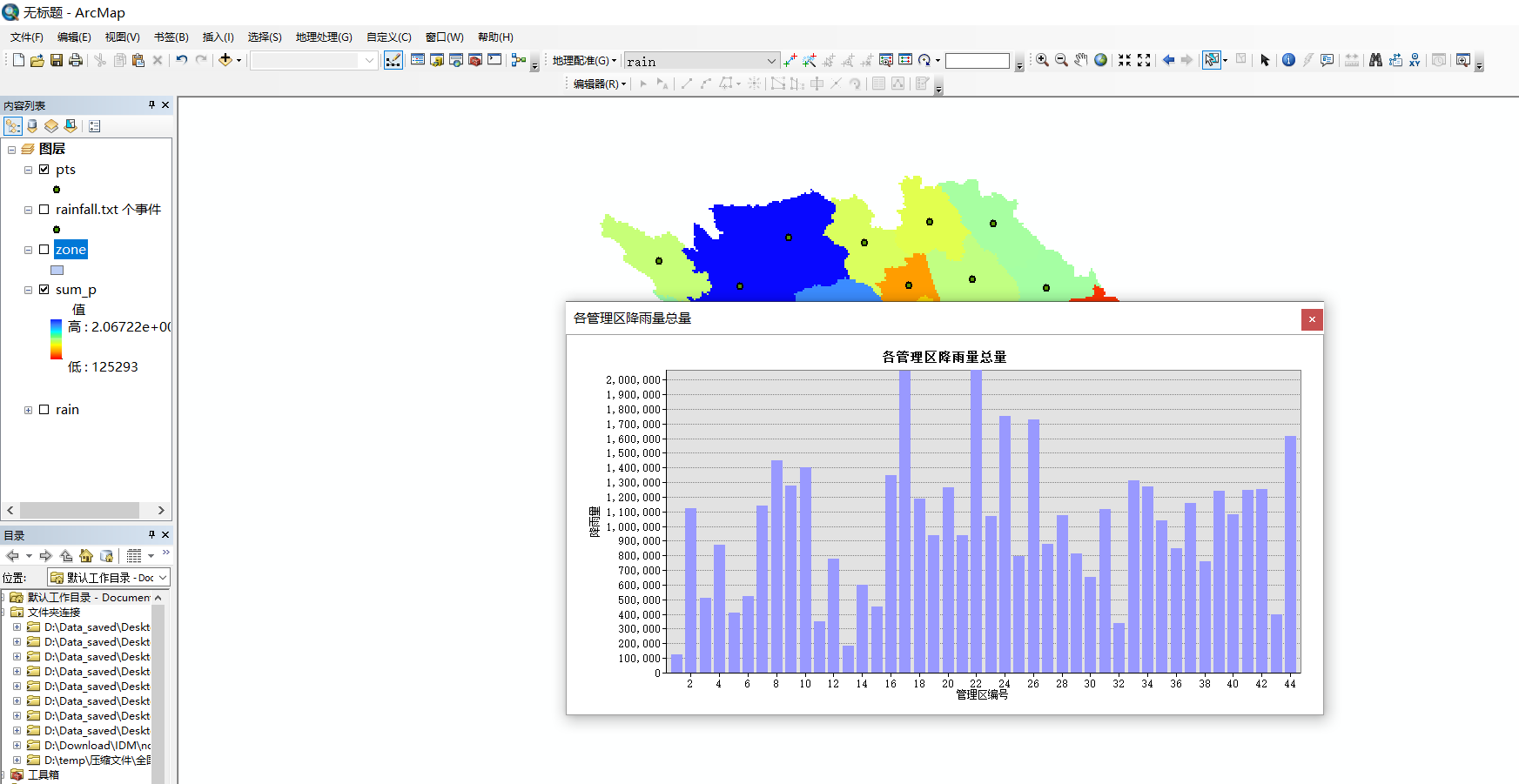The width and height of the screenshot is (1519, 784).
Task: Click the Create Viewer Window icon
Action: (x=1463, y=60)
